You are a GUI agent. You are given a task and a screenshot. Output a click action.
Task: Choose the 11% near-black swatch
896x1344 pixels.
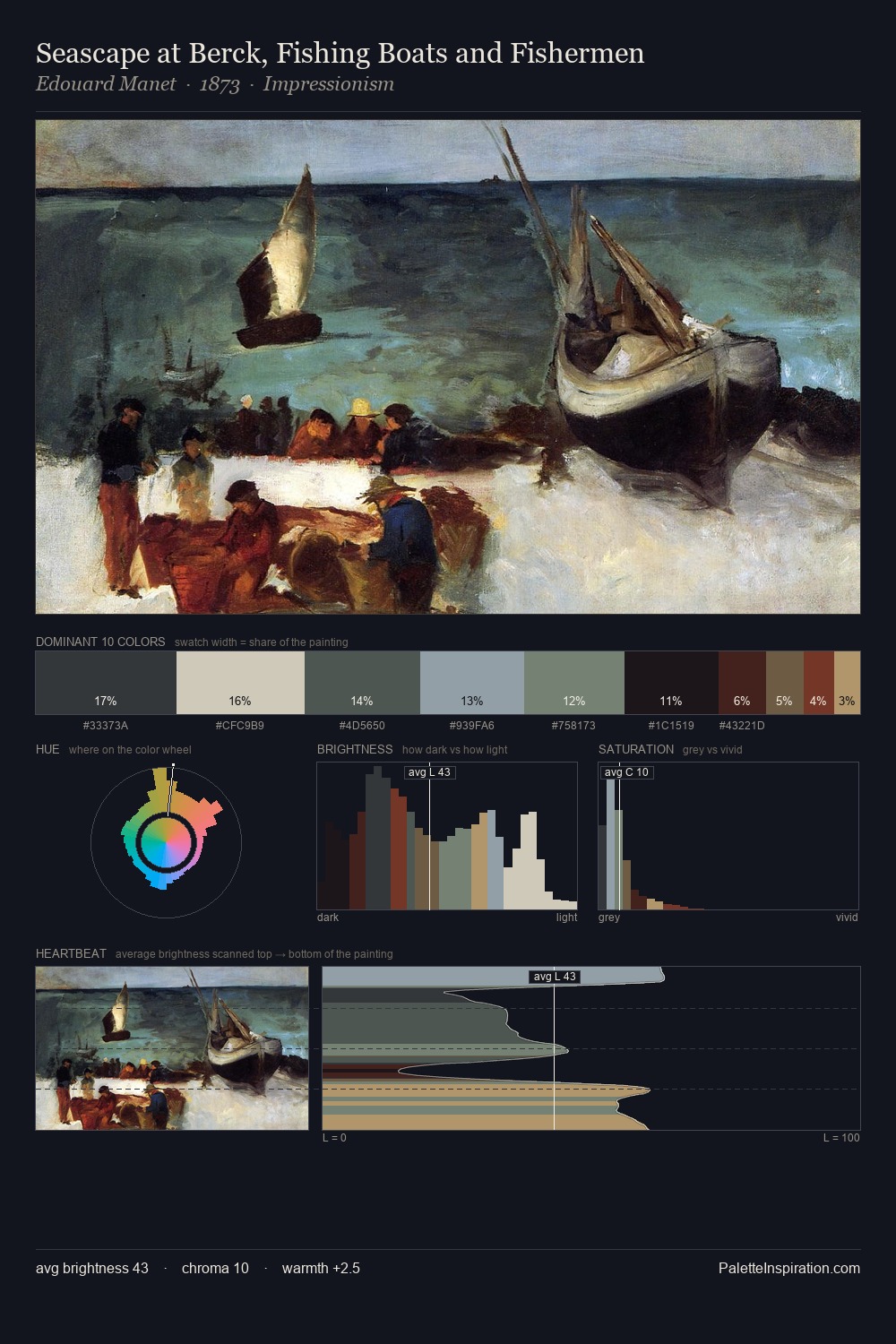click(671, 683)
